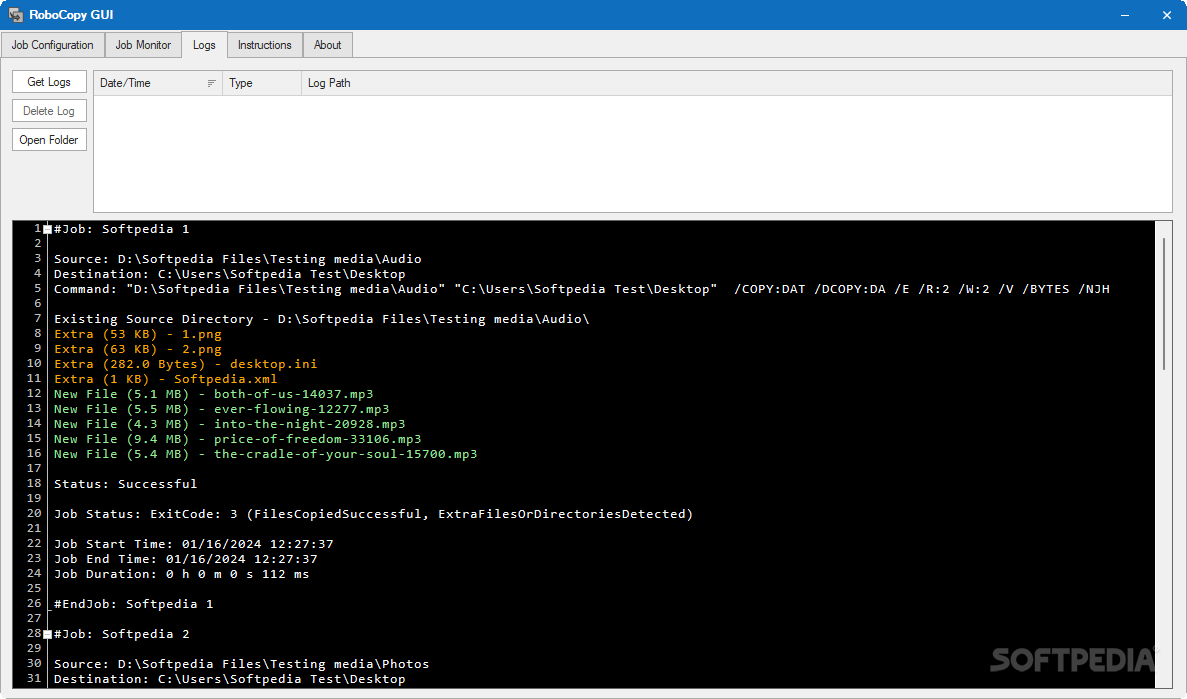Select the Logs tab

tap(204, 45)
